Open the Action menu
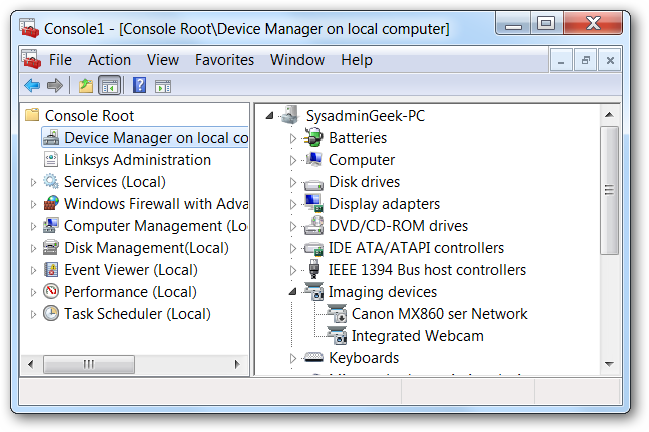Image resolution: width=649 pixels, height=432 pixels. [x=109, y=60]
